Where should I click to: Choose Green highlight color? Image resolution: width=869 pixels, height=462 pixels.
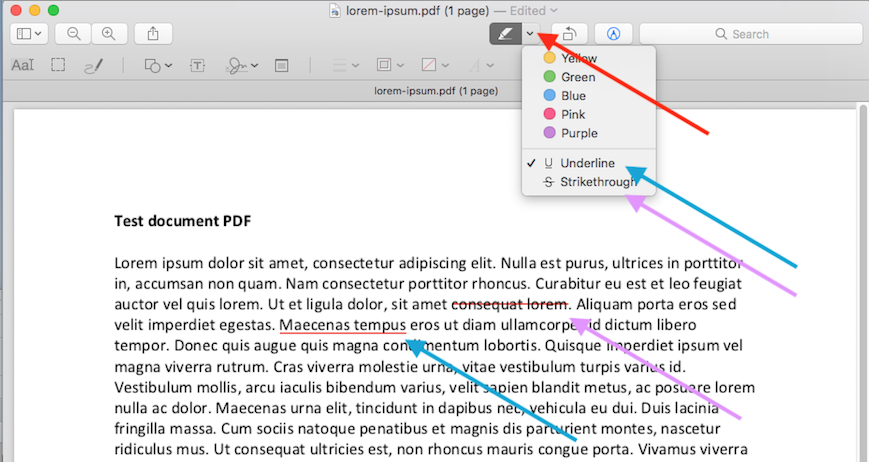(589, 77)
